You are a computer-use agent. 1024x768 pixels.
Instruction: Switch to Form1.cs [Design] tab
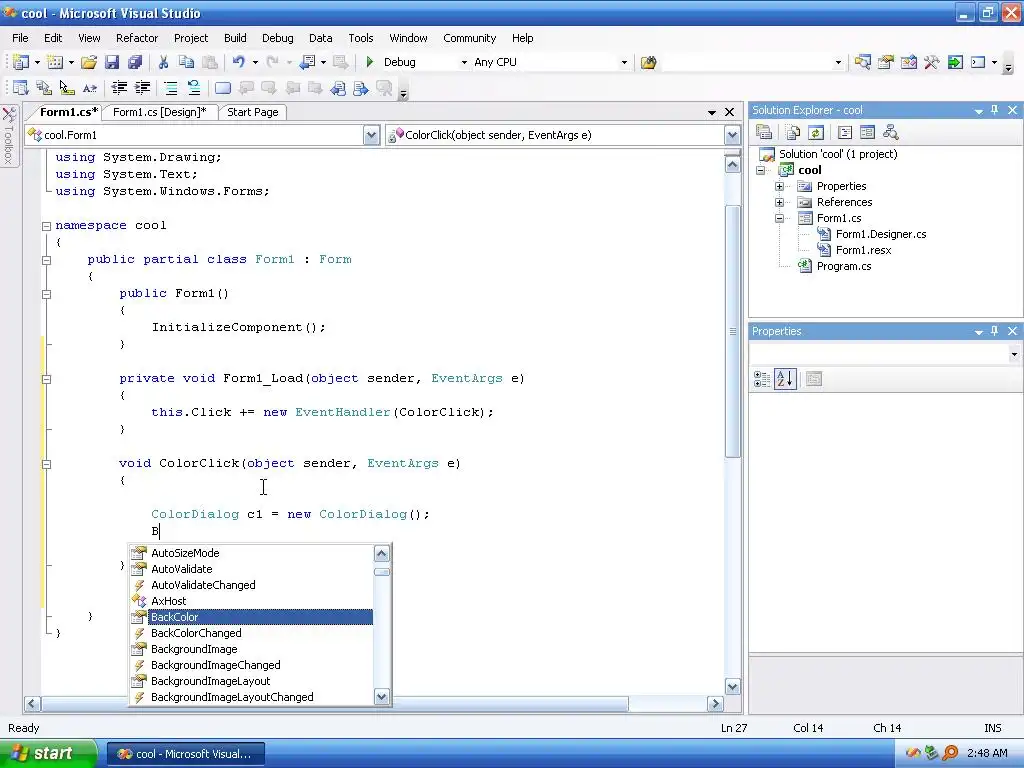[x=159, y=112]
